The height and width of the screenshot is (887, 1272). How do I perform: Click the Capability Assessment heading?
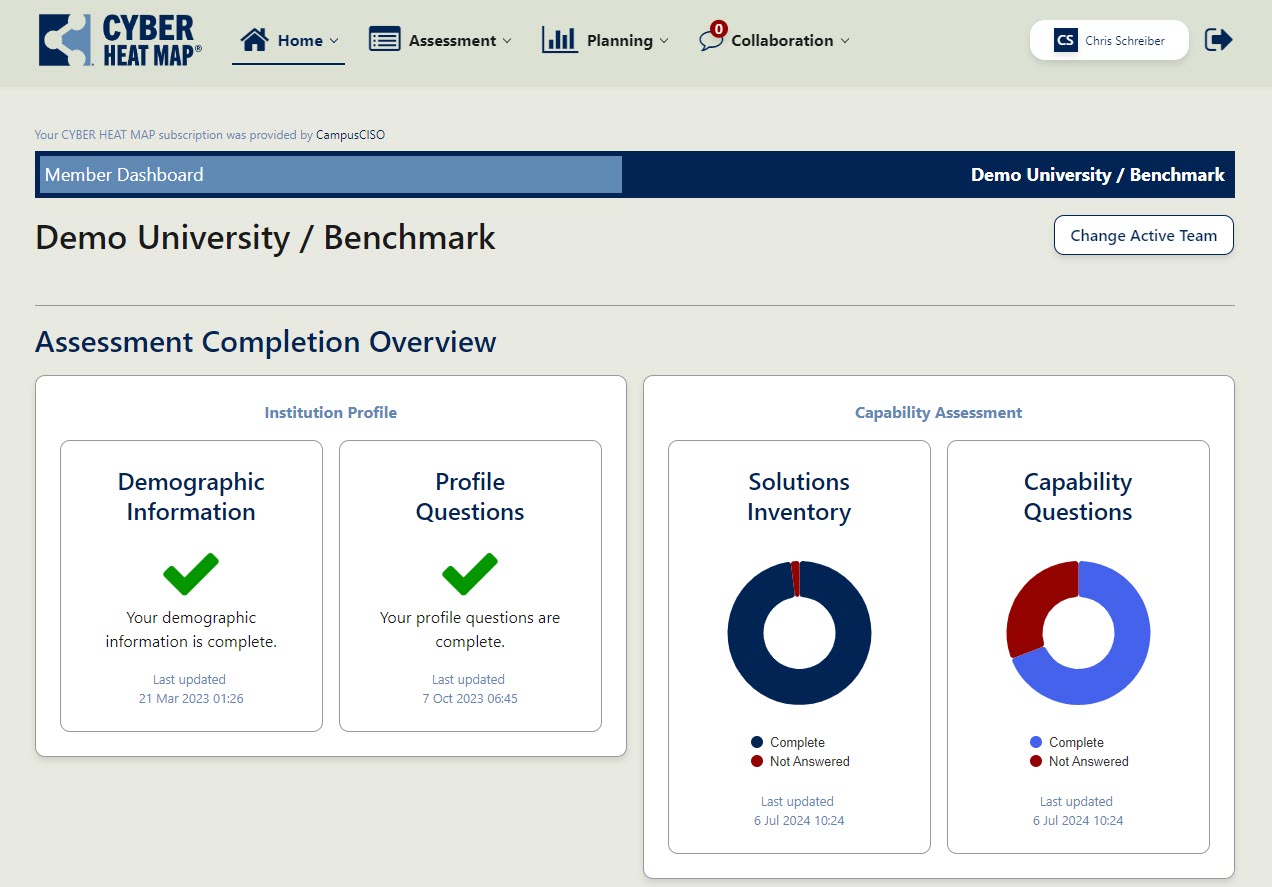(x=939, y=412)
